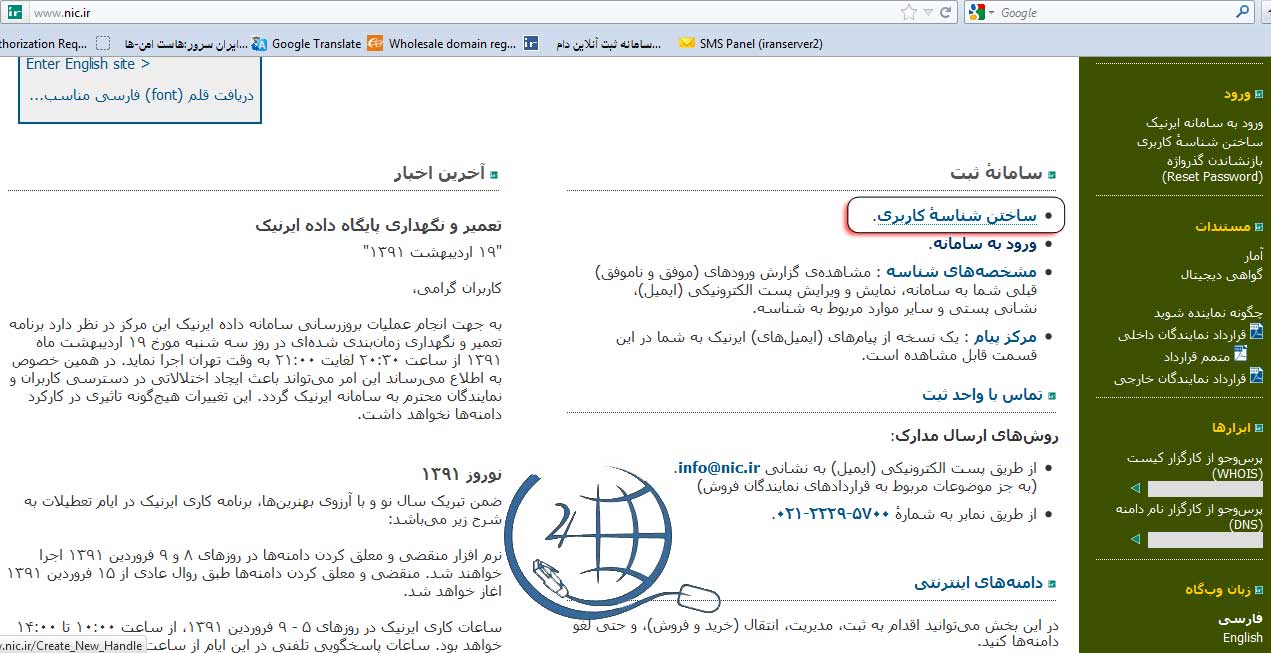
Task: Click the square icon beside سامانهٔ ثبت heading
Action: 1051,174
